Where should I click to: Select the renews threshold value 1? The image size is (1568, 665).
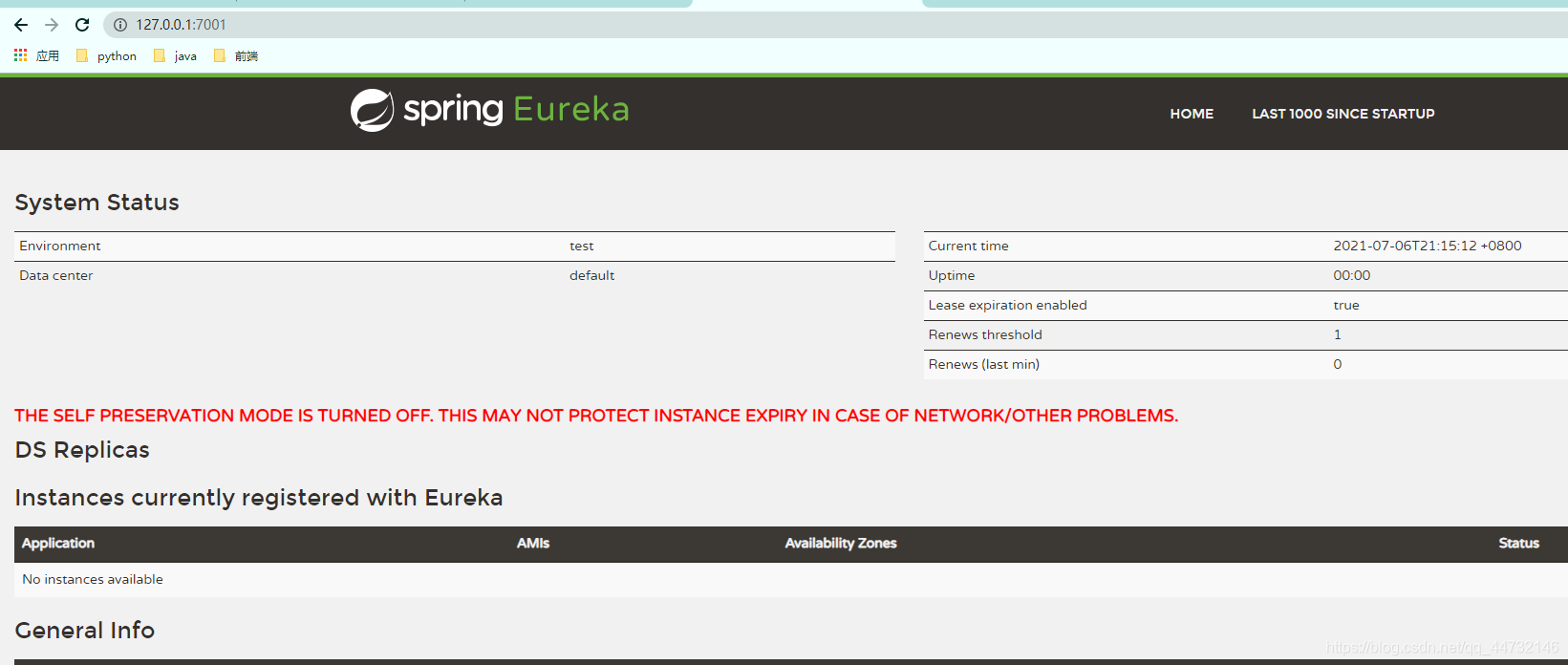tap(1338, 334)
